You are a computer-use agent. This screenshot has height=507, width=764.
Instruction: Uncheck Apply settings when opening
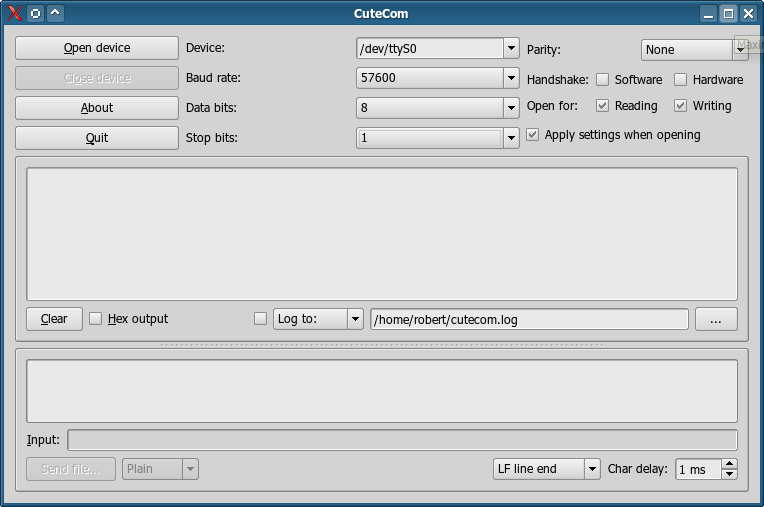[x=533, y=135]
